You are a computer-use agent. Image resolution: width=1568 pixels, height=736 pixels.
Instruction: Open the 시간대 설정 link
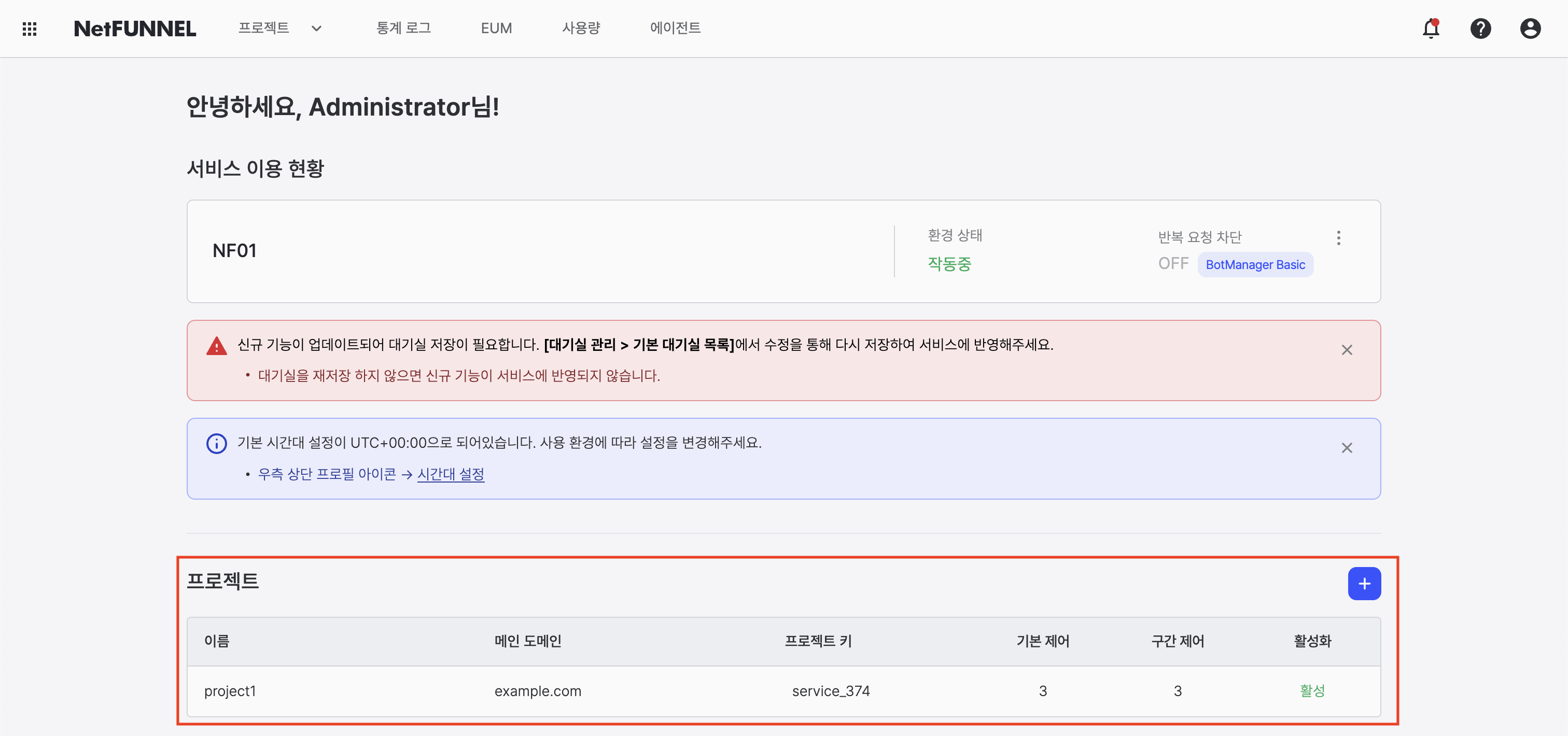tap(451, 474)
